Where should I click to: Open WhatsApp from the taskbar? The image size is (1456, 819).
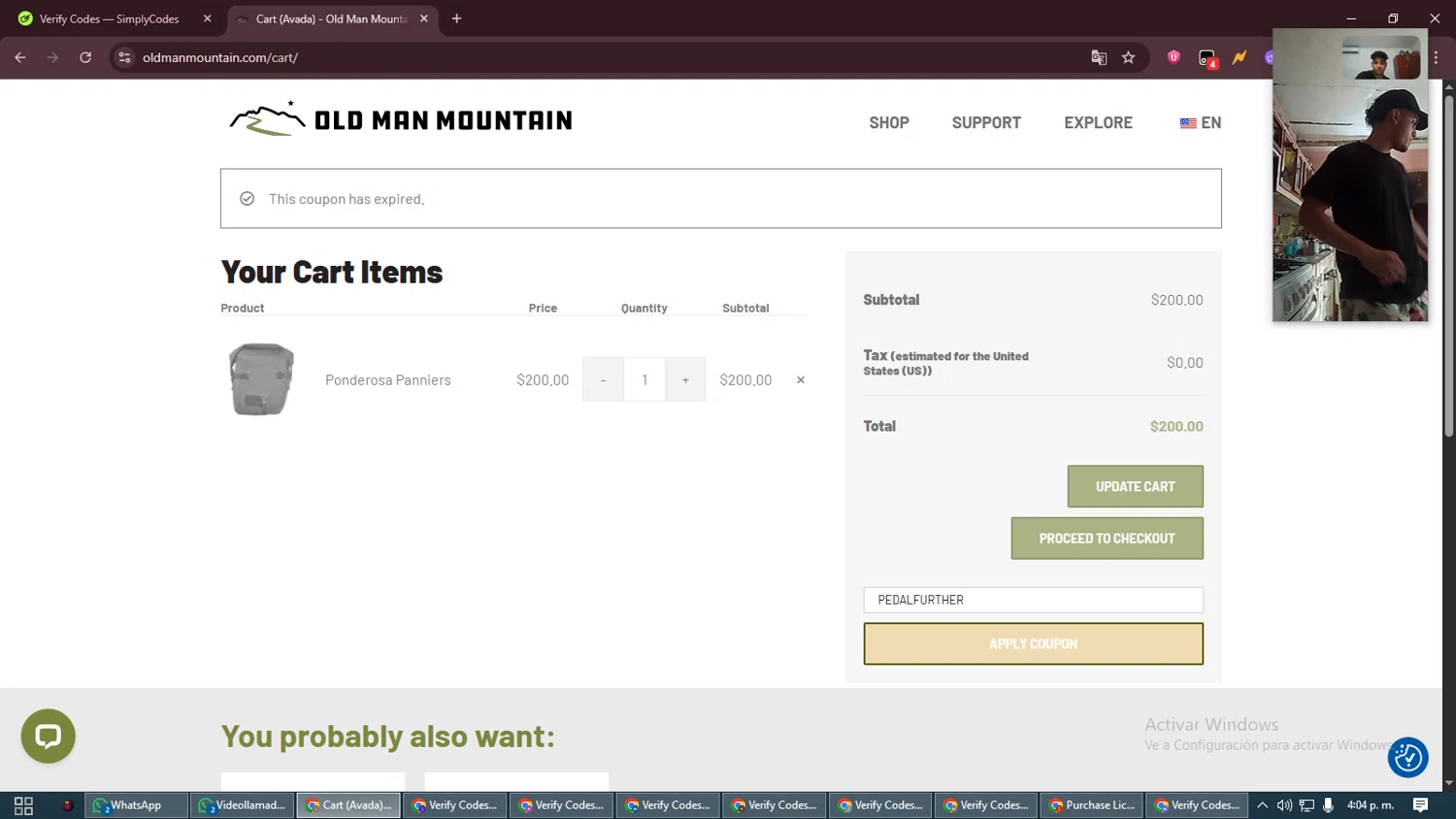click(x=136, y=805)
